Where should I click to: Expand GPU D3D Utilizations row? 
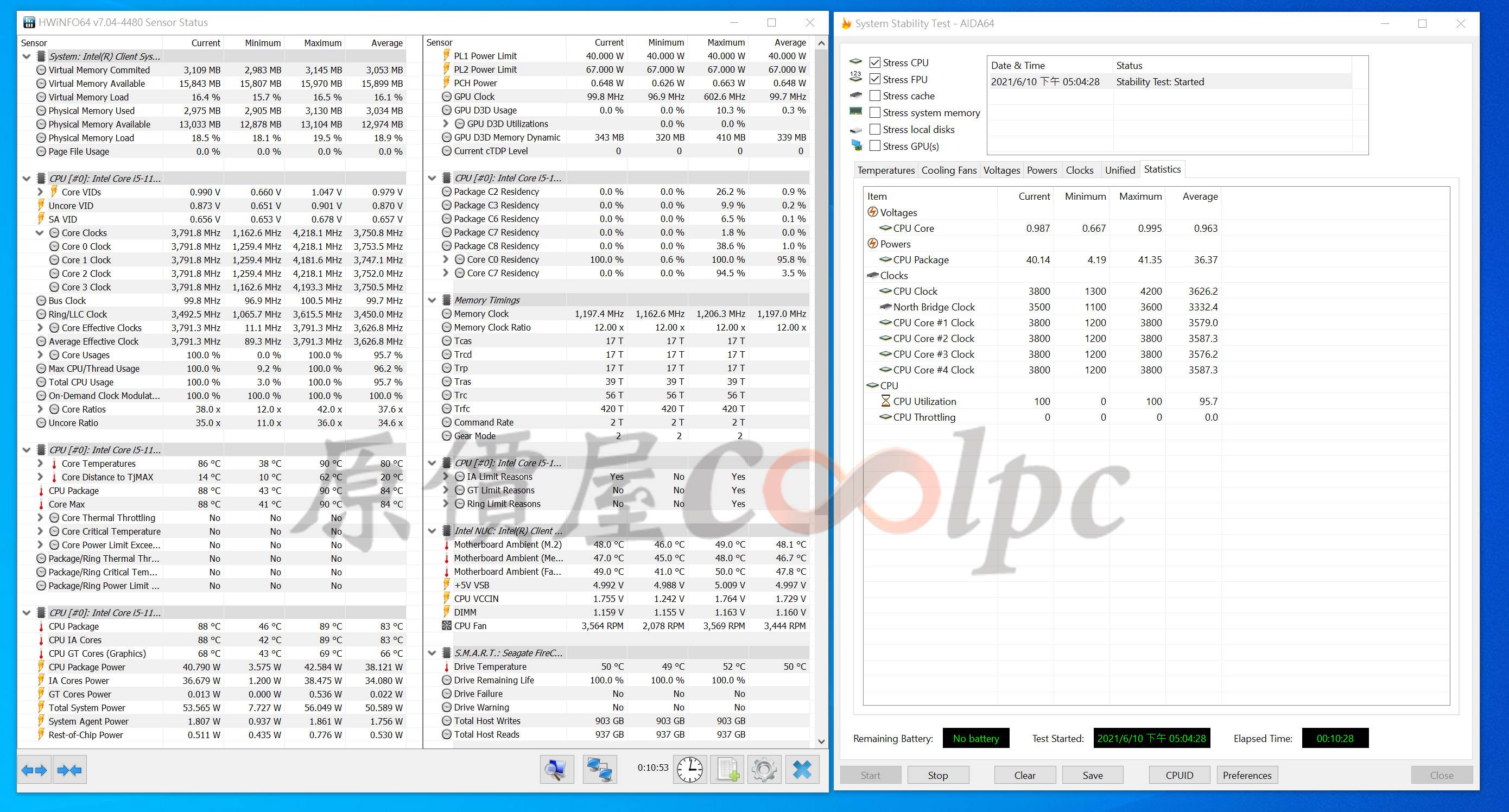pyautogui.click(x=446, y=124)
